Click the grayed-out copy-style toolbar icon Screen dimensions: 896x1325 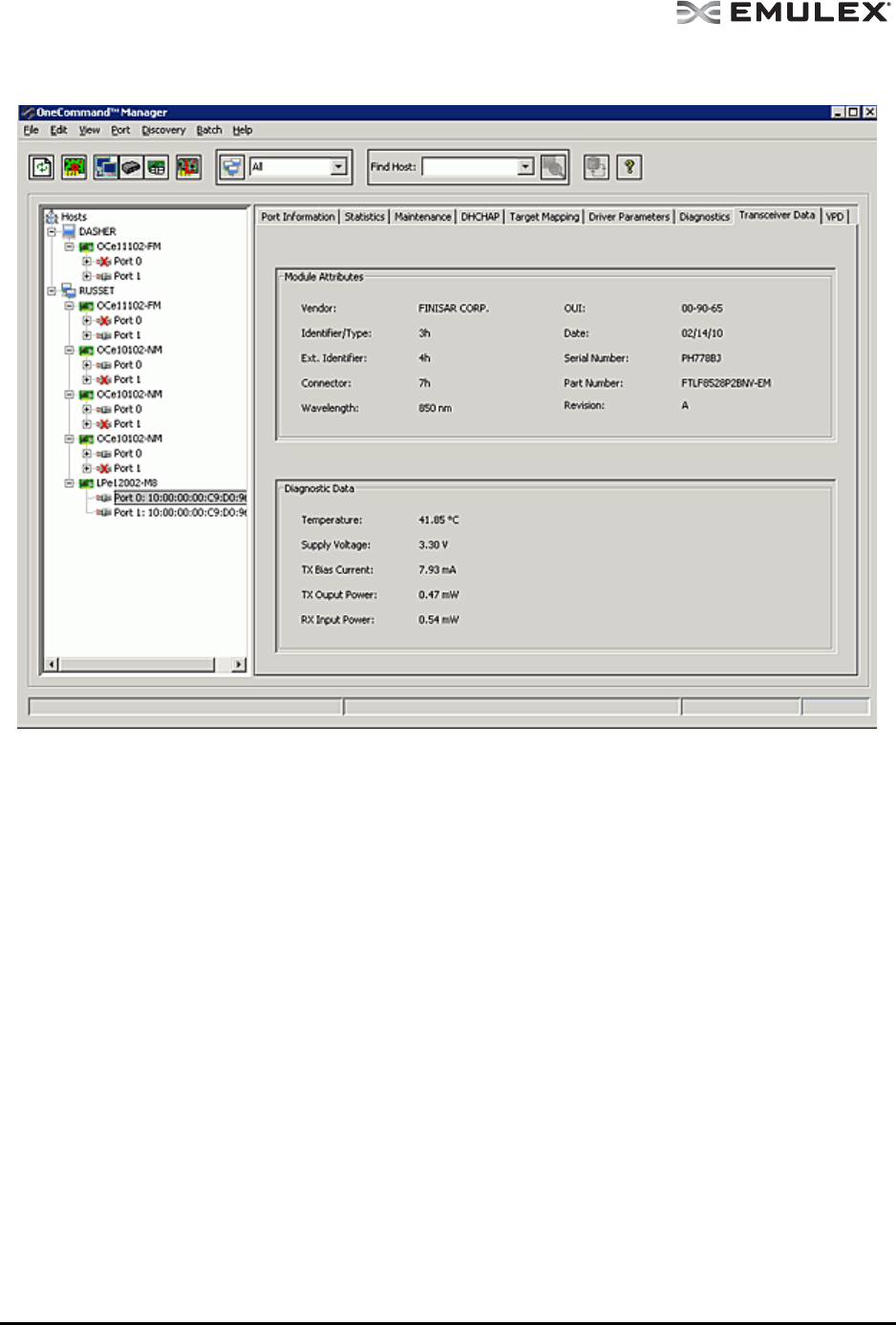point(597,167)
